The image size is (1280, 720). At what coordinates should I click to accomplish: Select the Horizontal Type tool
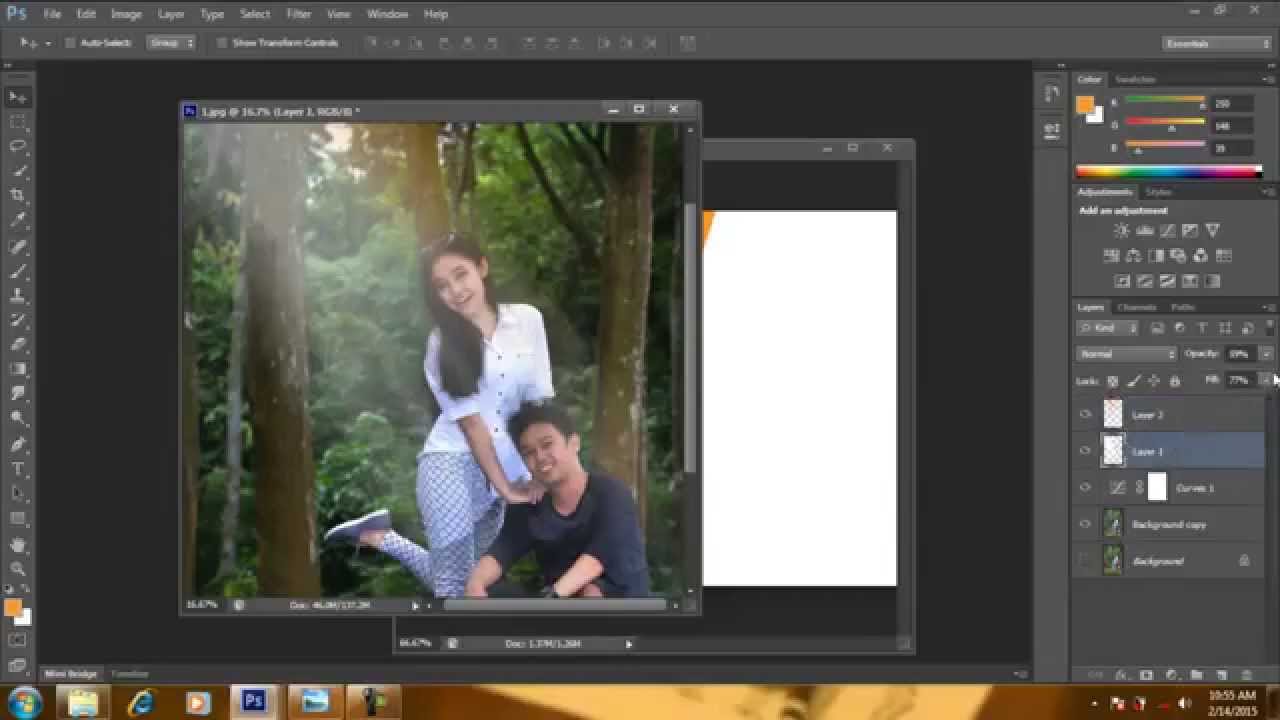(18, 469)
